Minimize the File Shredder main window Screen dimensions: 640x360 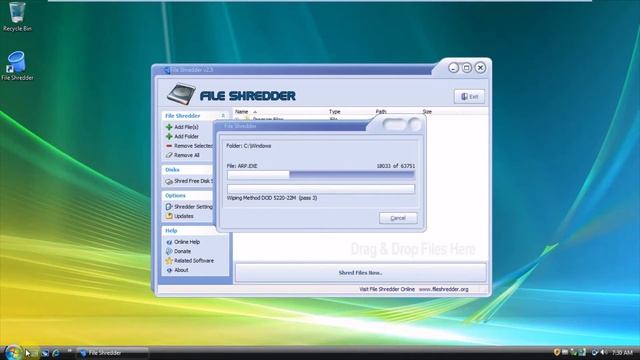[453, 68]
